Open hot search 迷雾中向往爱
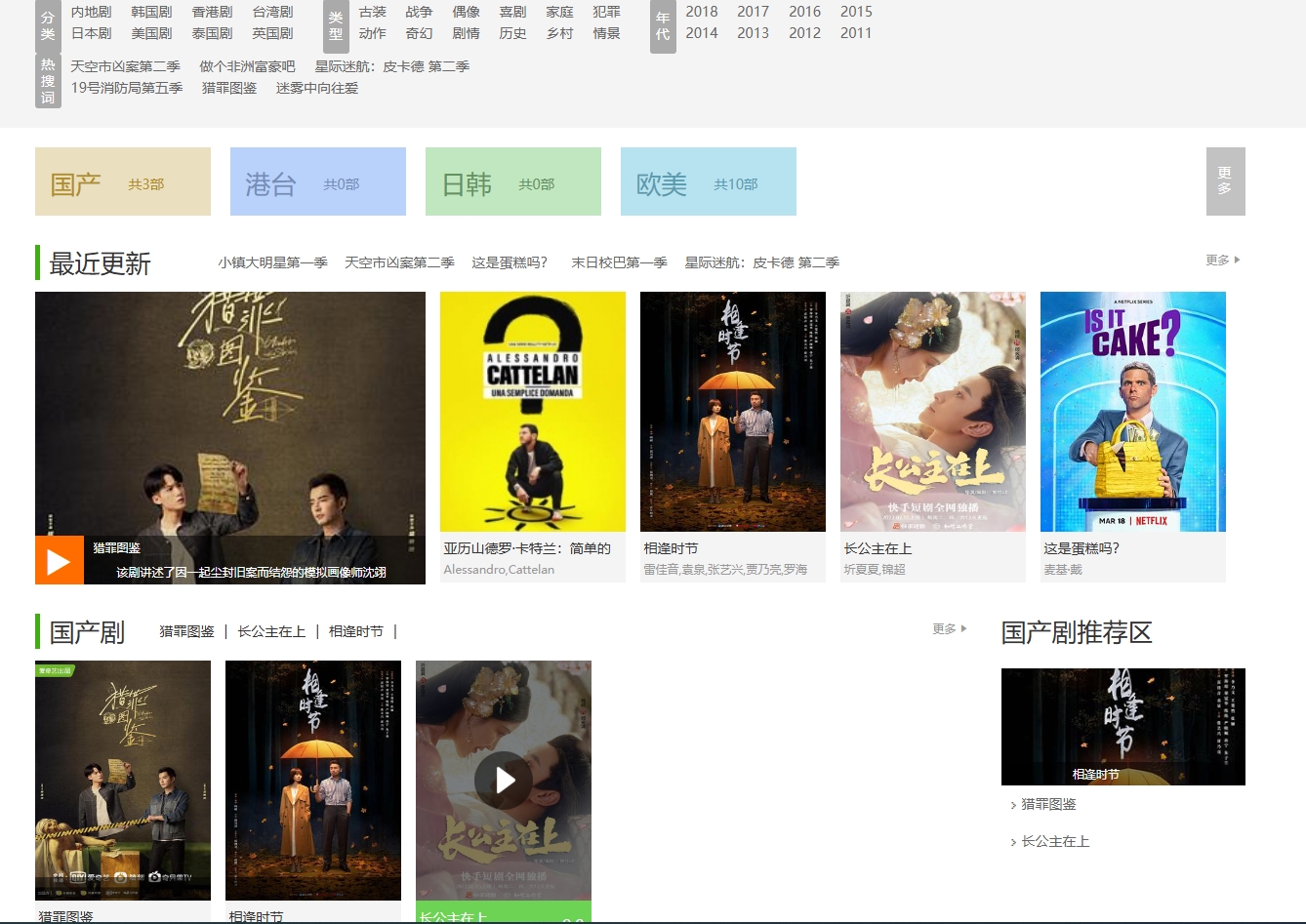Image resolution: width=1306 pixels, height=924 pixels. click(317, 88)
